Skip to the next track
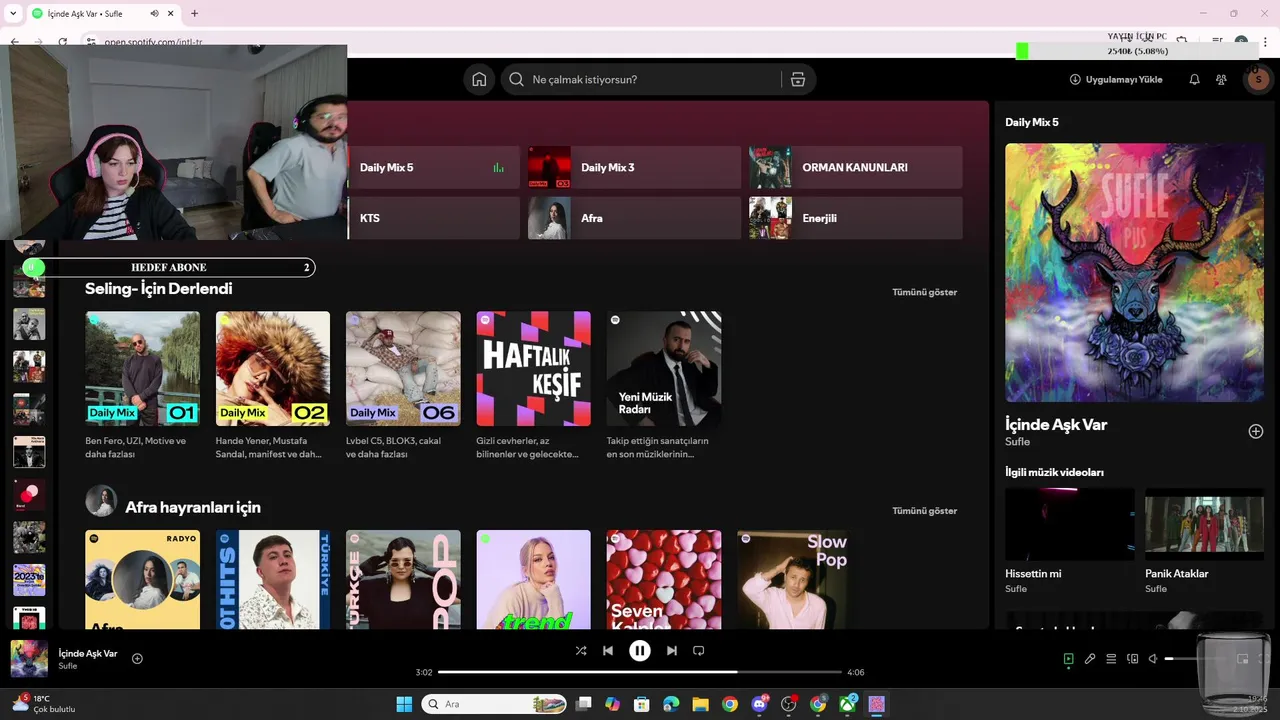 [672, 651]
